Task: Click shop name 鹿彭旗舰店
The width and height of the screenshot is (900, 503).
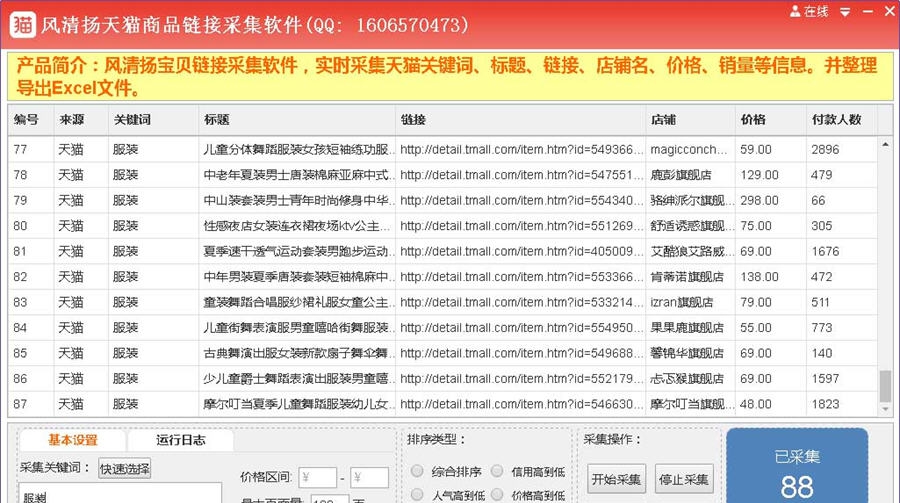Action: (x=681, y=175)
